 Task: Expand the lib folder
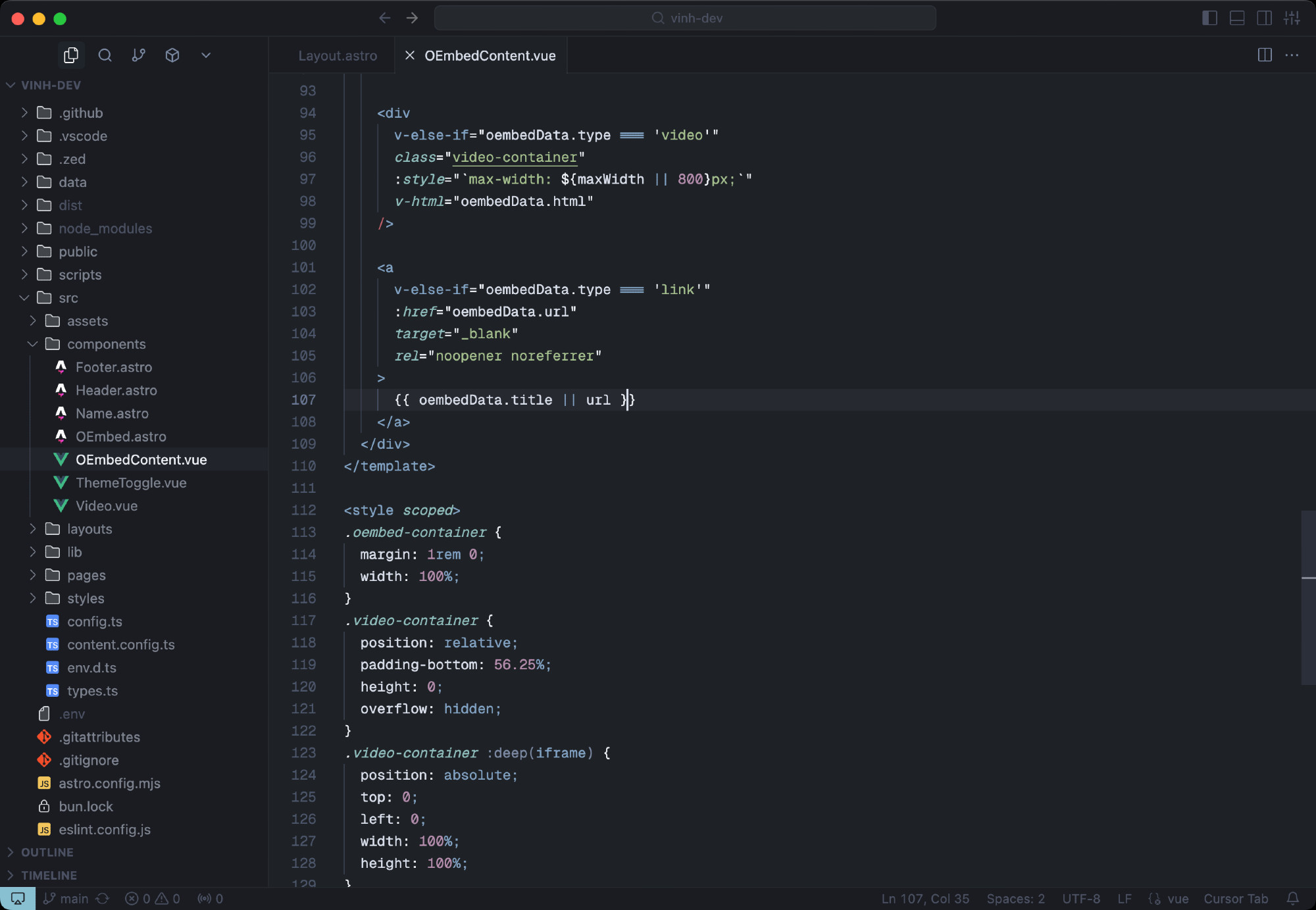(x=134, y=552)
